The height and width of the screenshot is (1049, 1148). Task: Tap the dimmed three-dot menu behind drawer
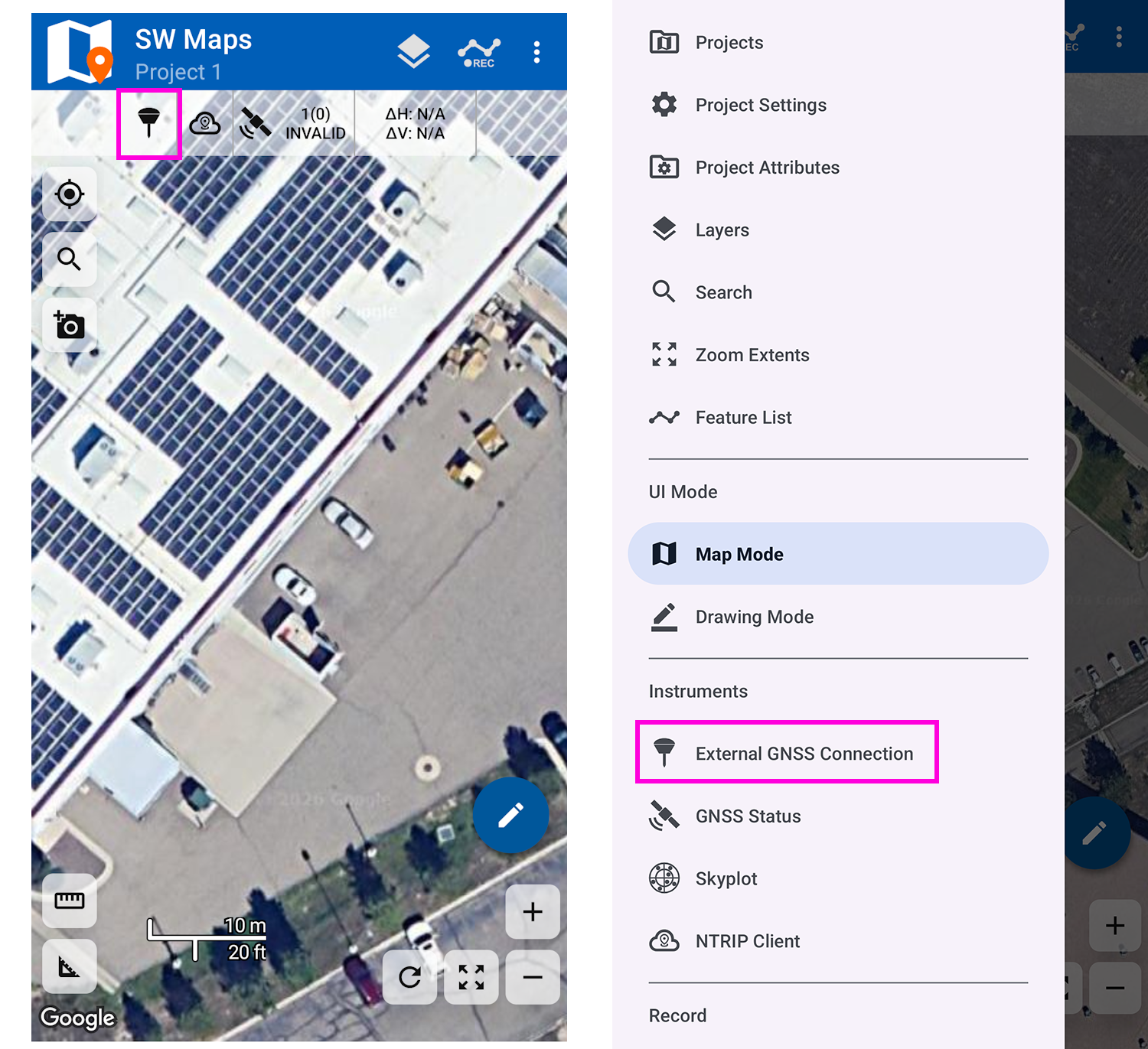1119,37
